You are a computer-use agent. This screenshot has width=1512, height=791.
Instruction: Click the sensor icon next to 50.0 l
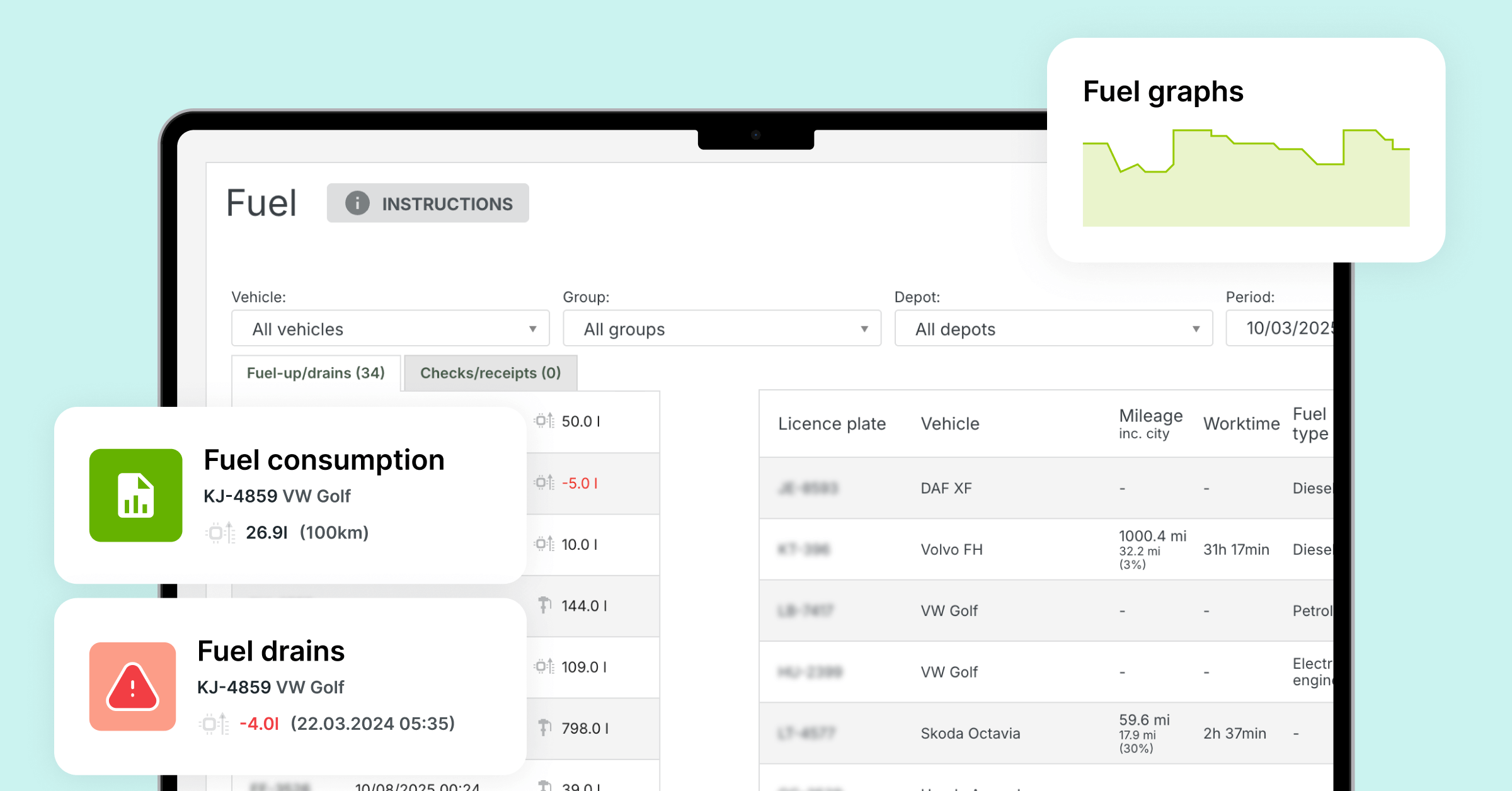[544, 421]
